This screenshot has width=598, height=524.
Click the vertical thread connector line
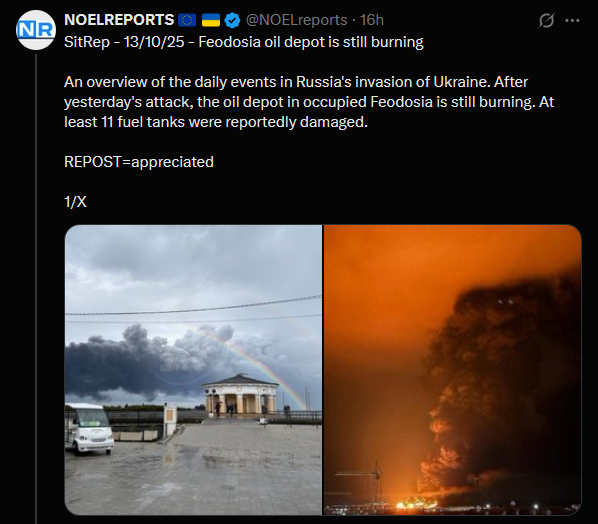pos(36,289)
